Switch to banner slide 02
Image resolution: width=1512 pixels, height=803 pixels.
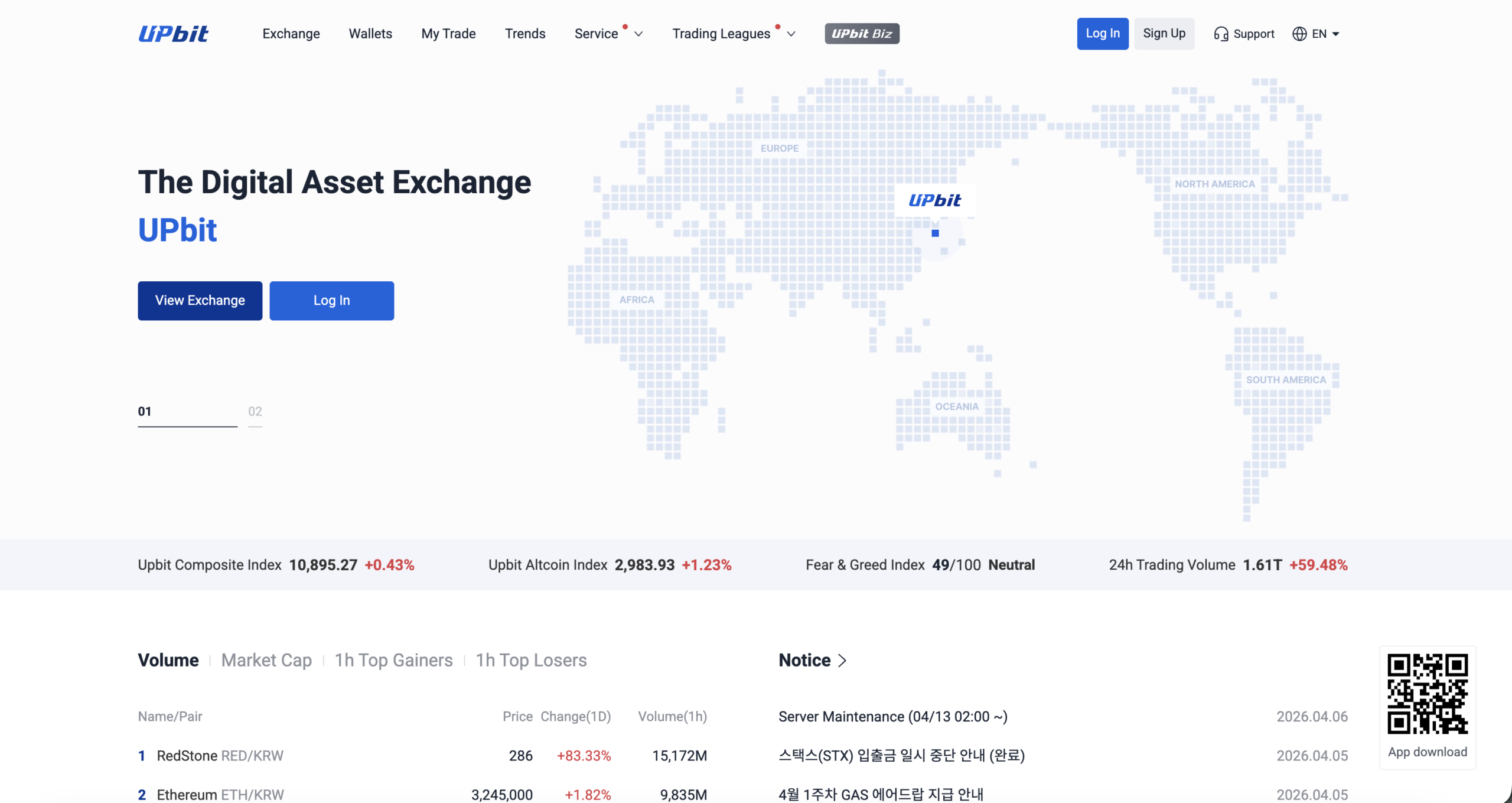[255, 411]
